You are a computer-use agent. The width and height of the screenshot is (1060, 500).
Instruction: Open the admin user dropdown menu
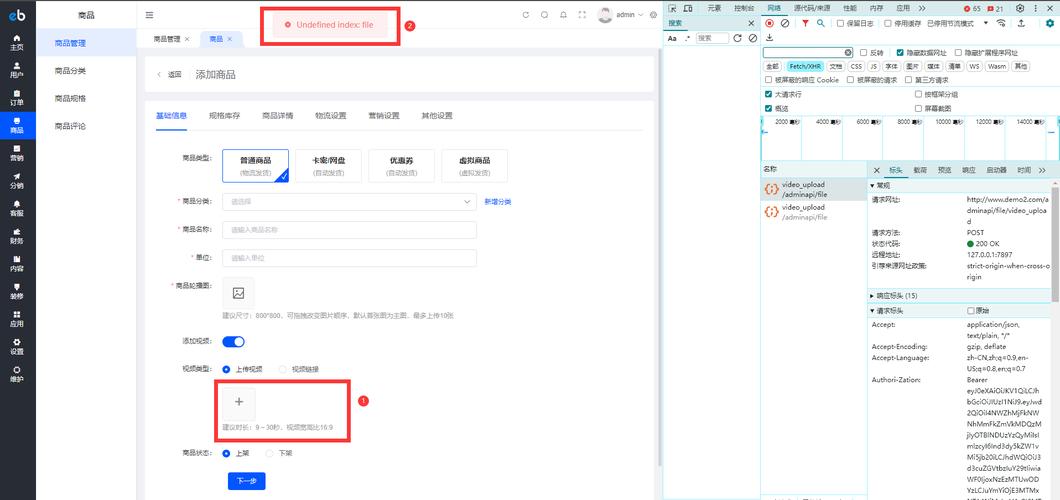(621, 15)
